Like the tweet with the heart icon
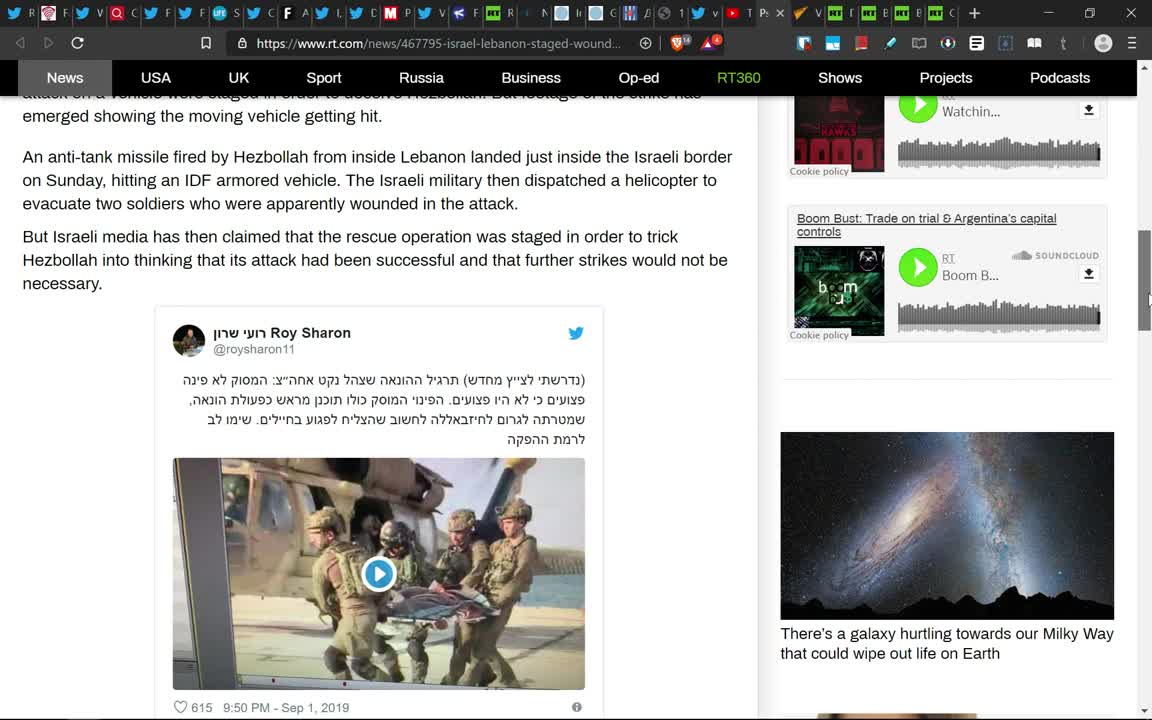This screenshot has height=720, width=1152. click(180, 708)
